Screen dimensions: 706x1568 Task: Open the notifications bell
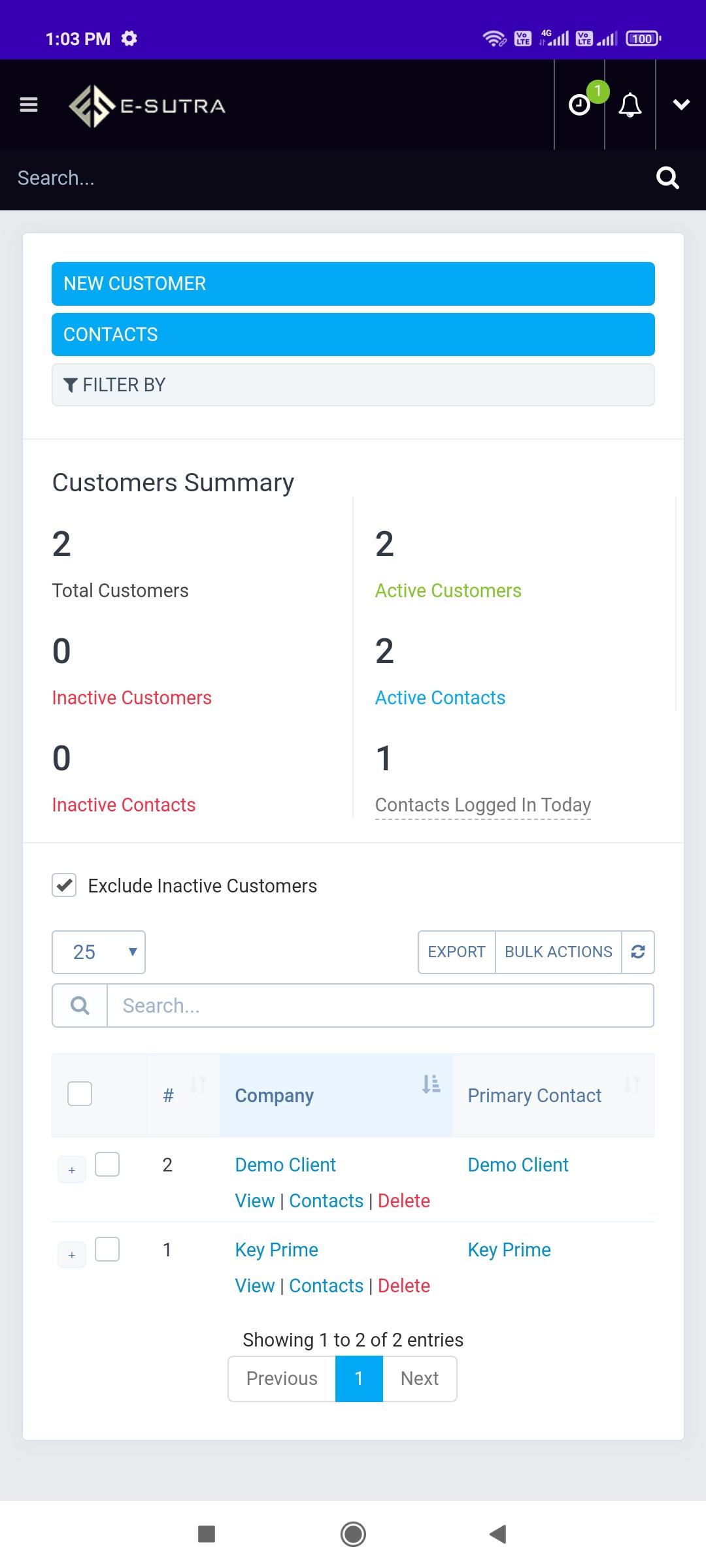pos(630,105)
